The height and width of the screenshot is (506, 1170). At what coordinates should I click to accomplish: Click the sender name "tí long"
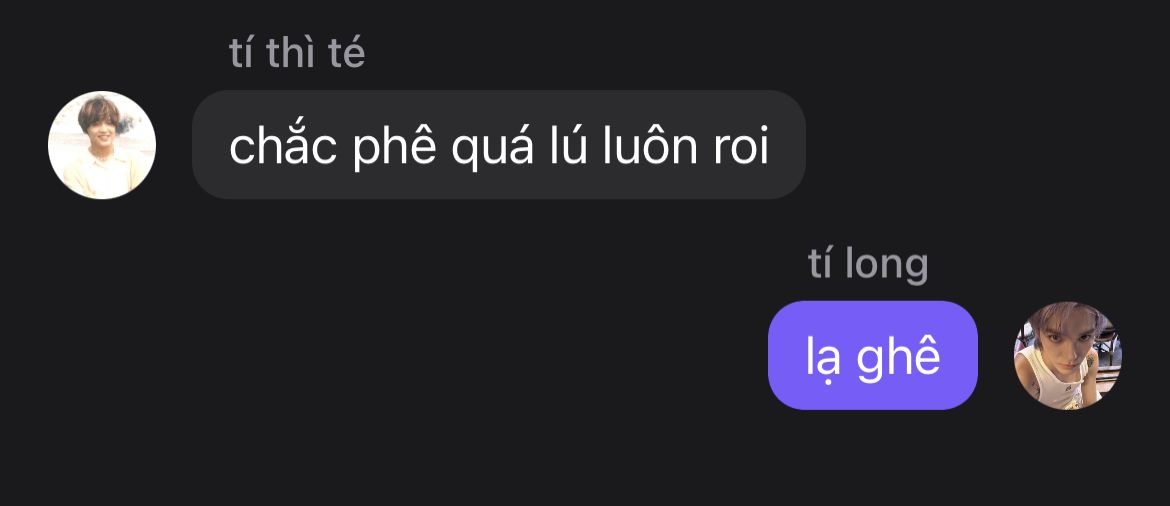(x=868, y=263)
